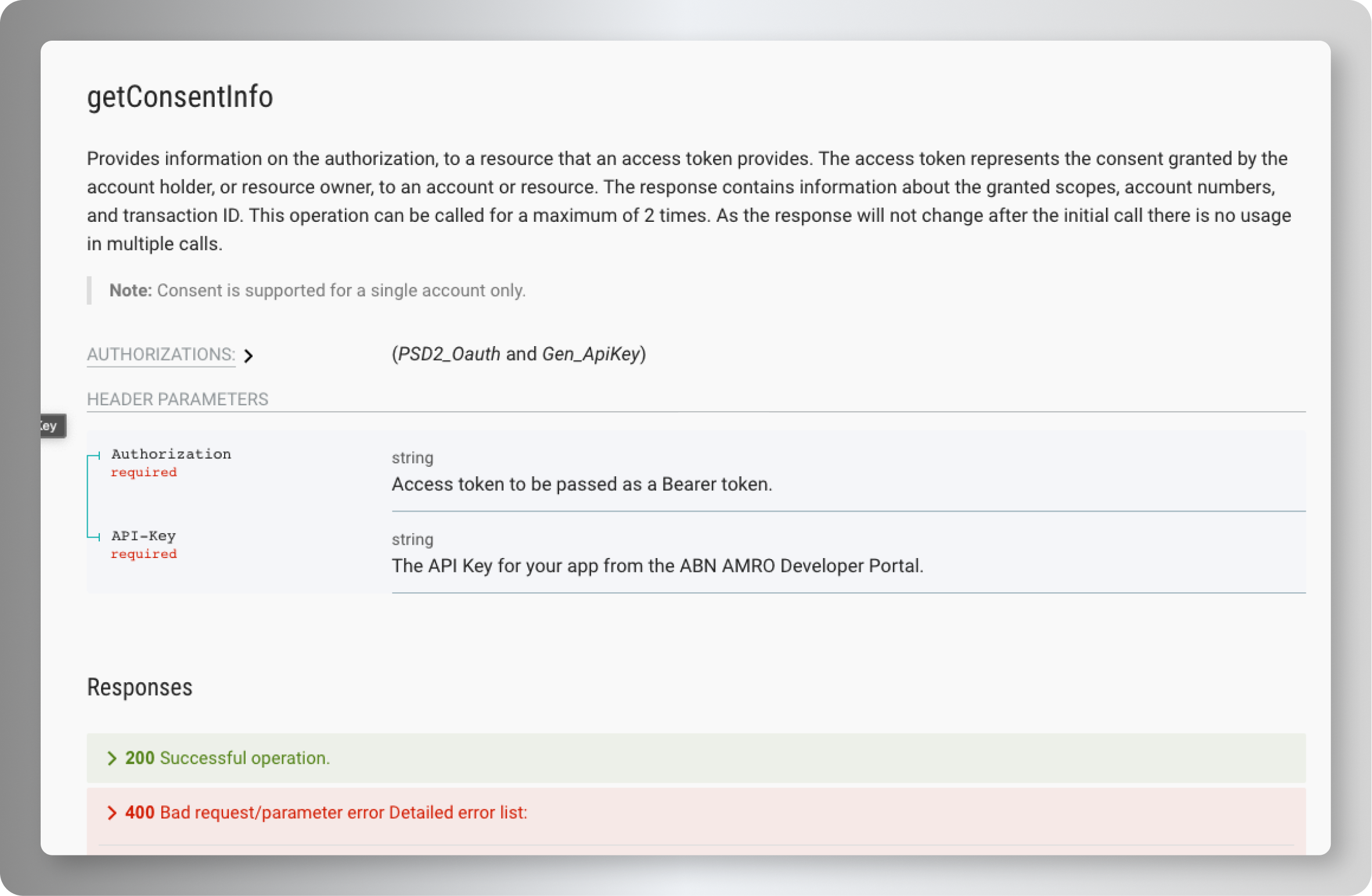
Task: Click the required label under API-Key
Action: click(143, 555)
